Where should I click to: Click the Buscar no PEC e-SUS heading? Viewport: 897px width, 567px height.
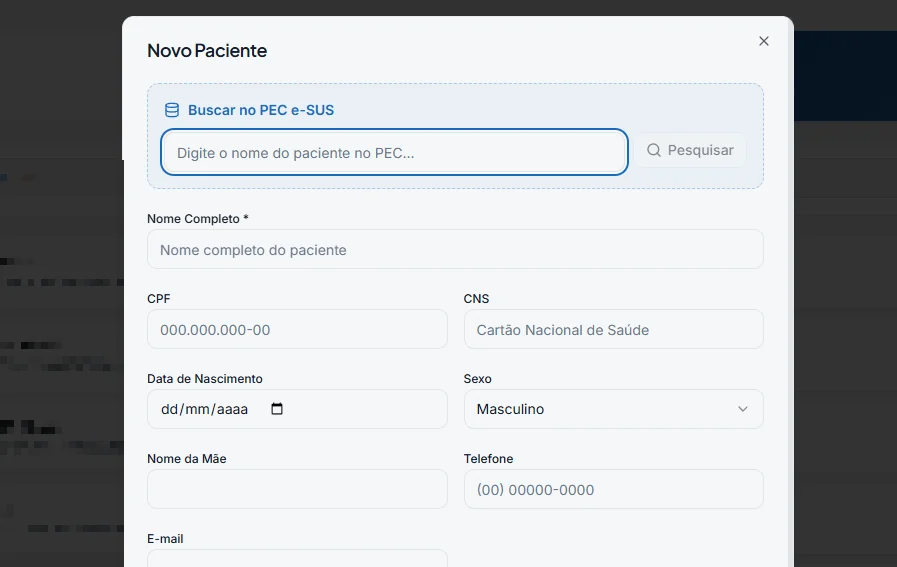[261, 110]
